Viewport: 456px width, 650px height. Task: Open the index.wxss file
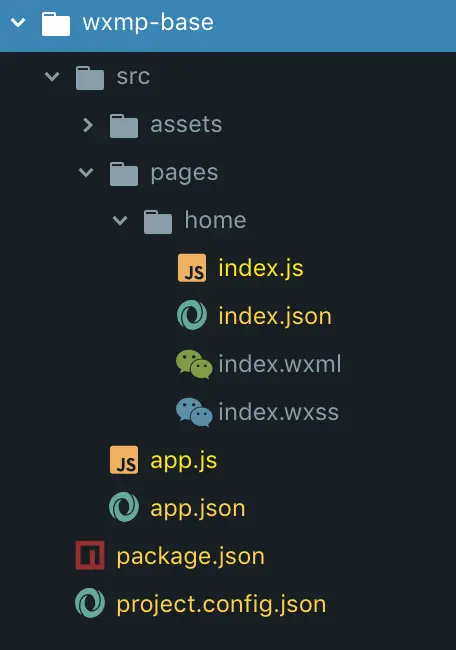point(279,412)
